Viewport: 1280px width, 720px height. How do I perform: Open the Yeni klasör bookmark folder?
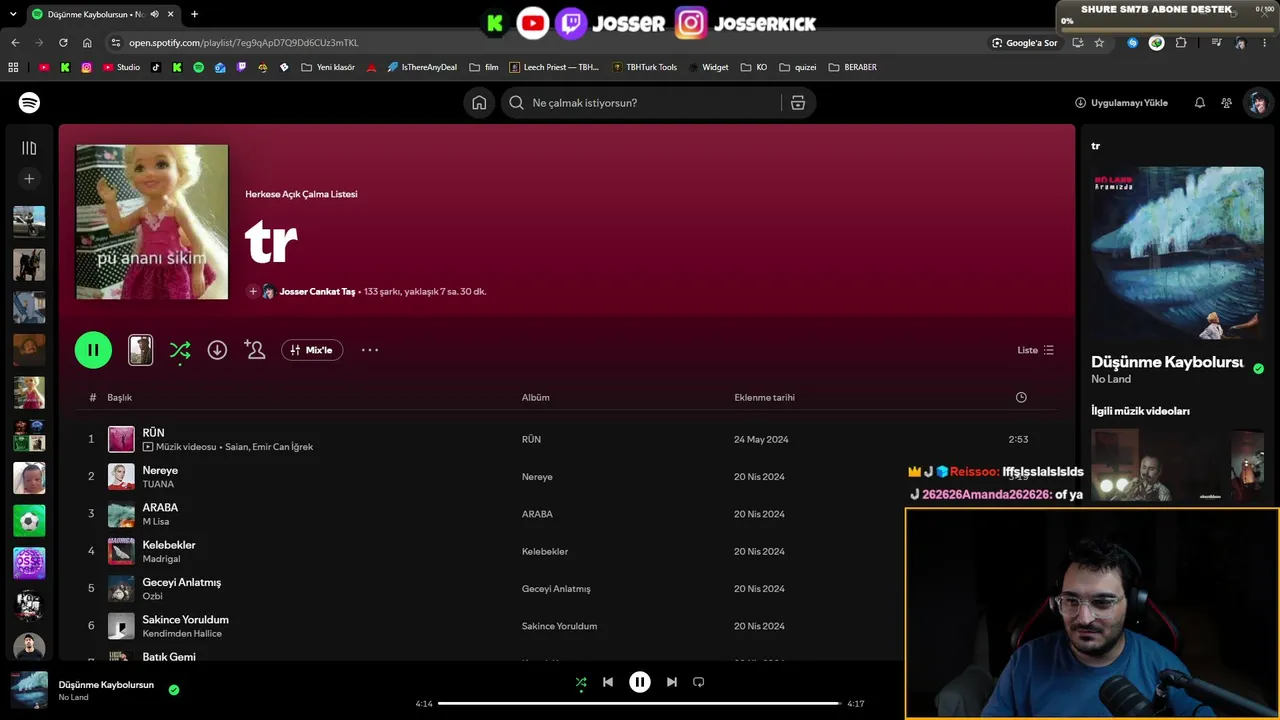click(x=327, y=67)
